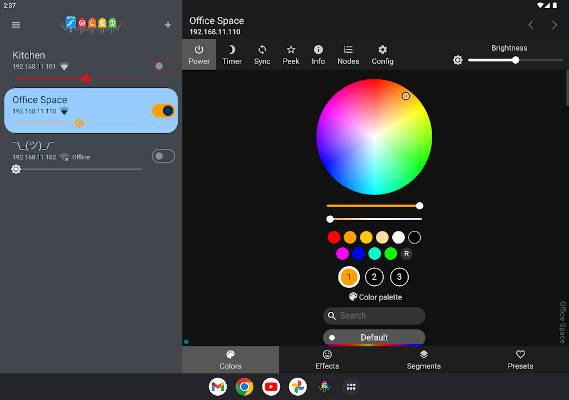Add a new device with plus icon
The width and height of the screenshot is (569, 400).
[x=168, y=25]
